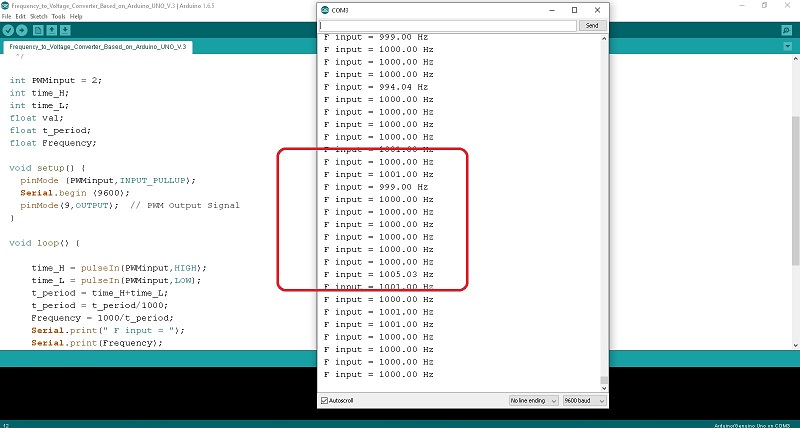This screenshot has height=428, width=800.
Task: Click the COM3 window scrollbar up arrow
Action: click(604, 39)
